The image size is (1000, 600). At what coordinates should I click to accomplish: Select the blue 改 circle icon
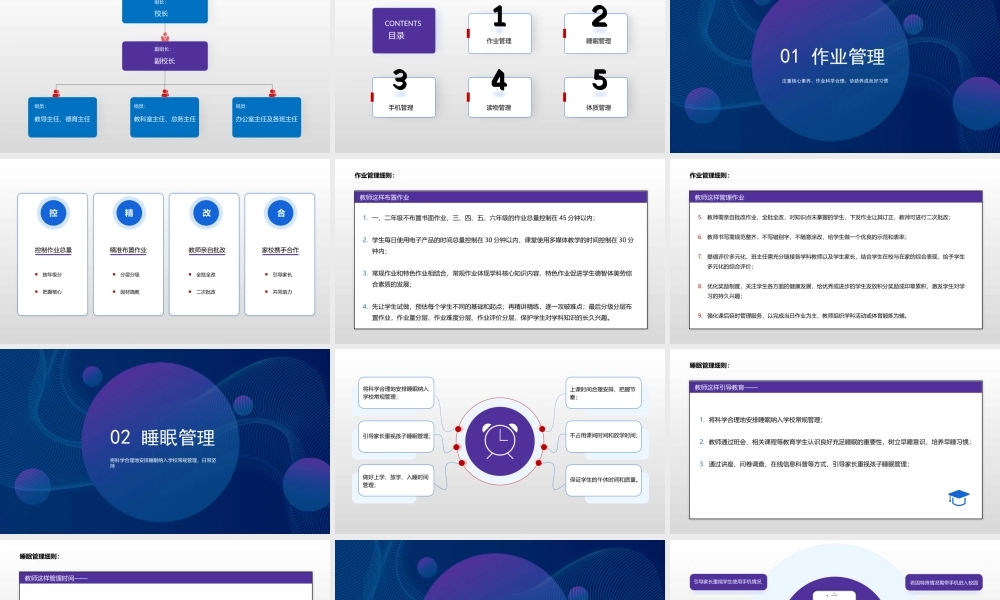206,213
